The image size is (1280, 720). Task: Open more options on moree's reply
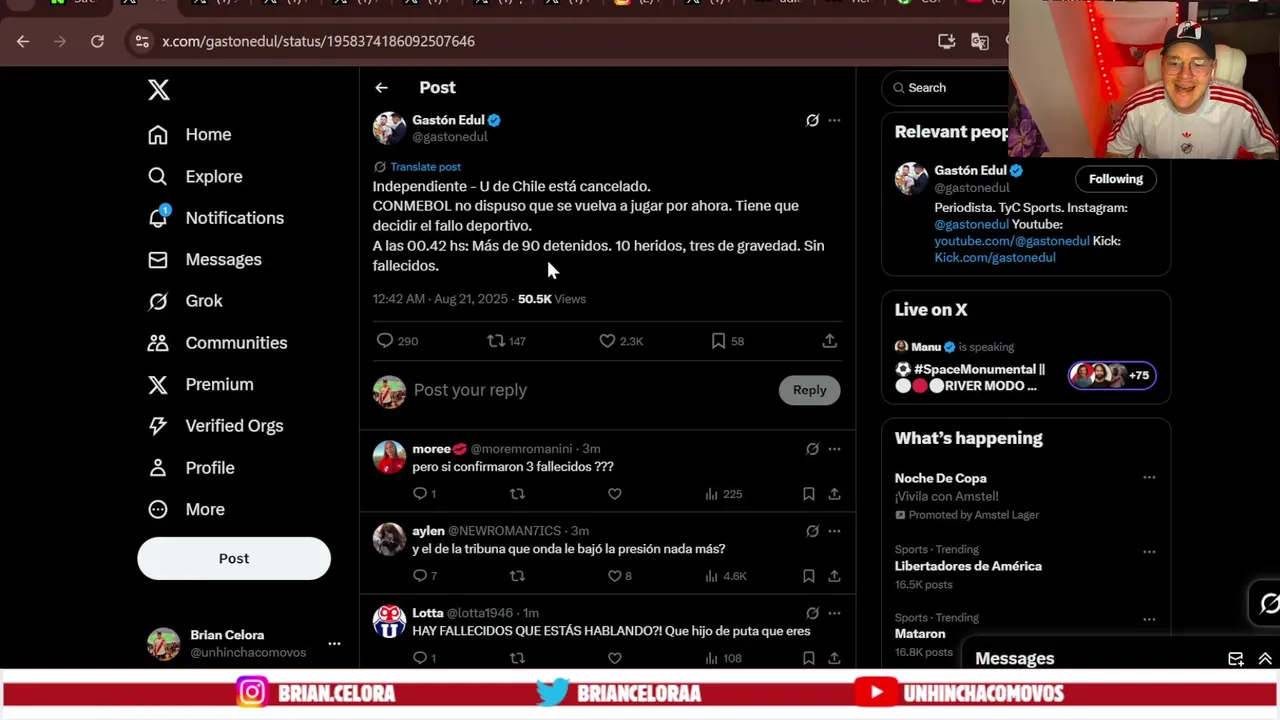tap(834, 449)
